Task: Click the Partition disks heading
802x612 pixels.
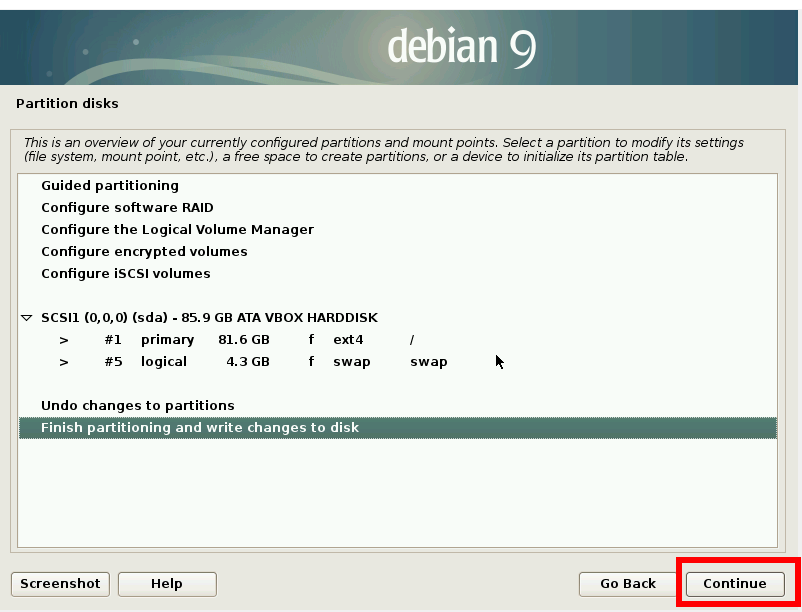Action: tap(67, 103)
